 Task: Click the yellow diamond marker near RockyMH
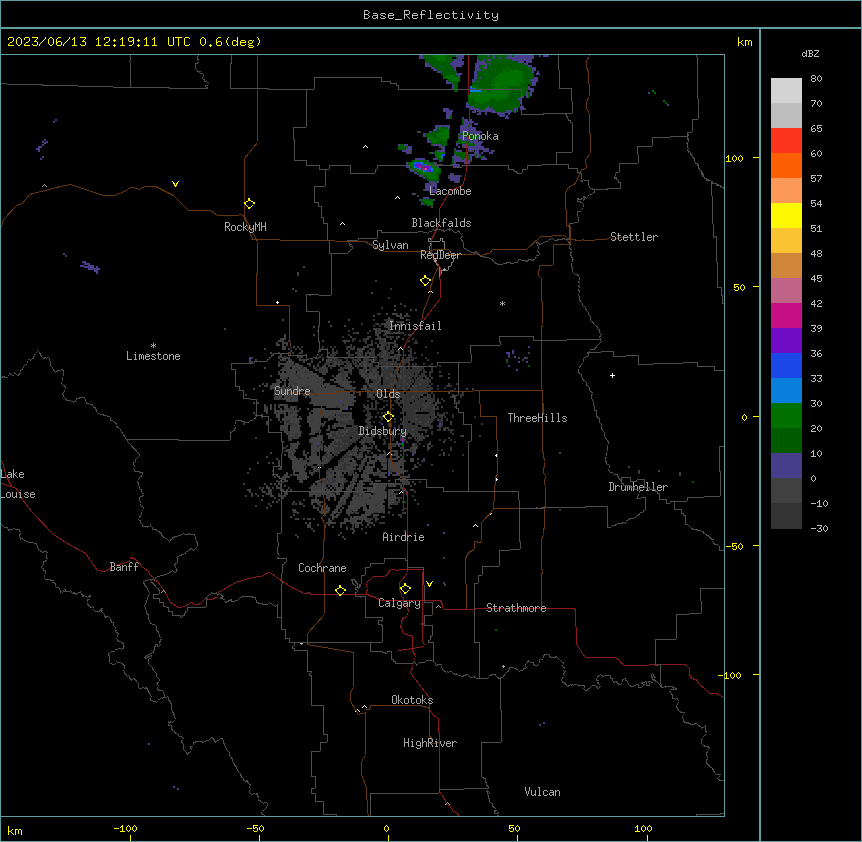(250, 204)
